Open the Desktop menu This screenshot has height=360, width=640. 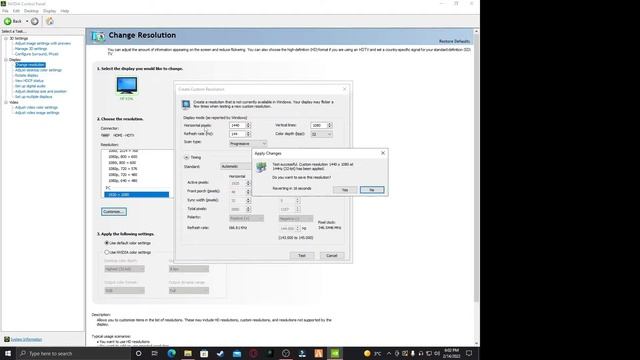pyautogui.click(x=31, y=11)
